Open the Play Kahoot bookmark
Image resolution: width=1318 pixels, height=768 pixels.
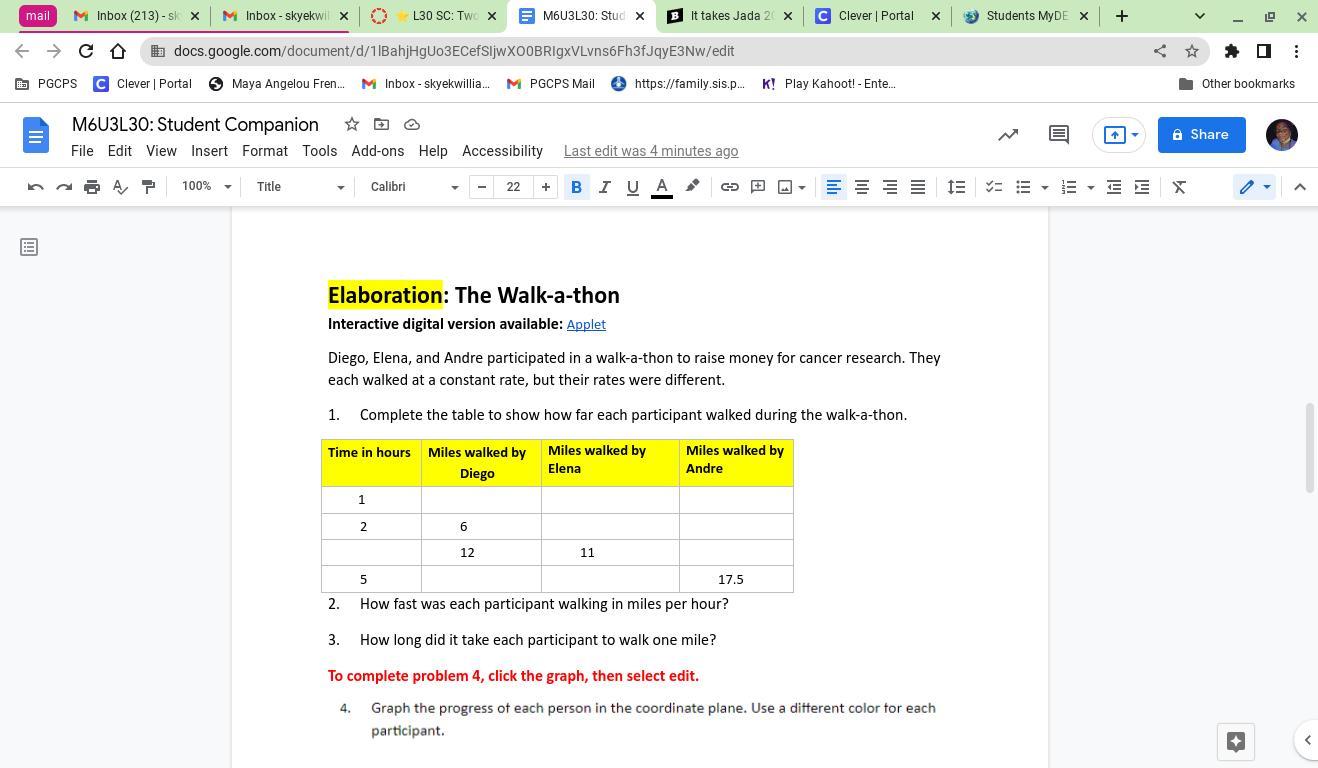[x=829, y=84]
